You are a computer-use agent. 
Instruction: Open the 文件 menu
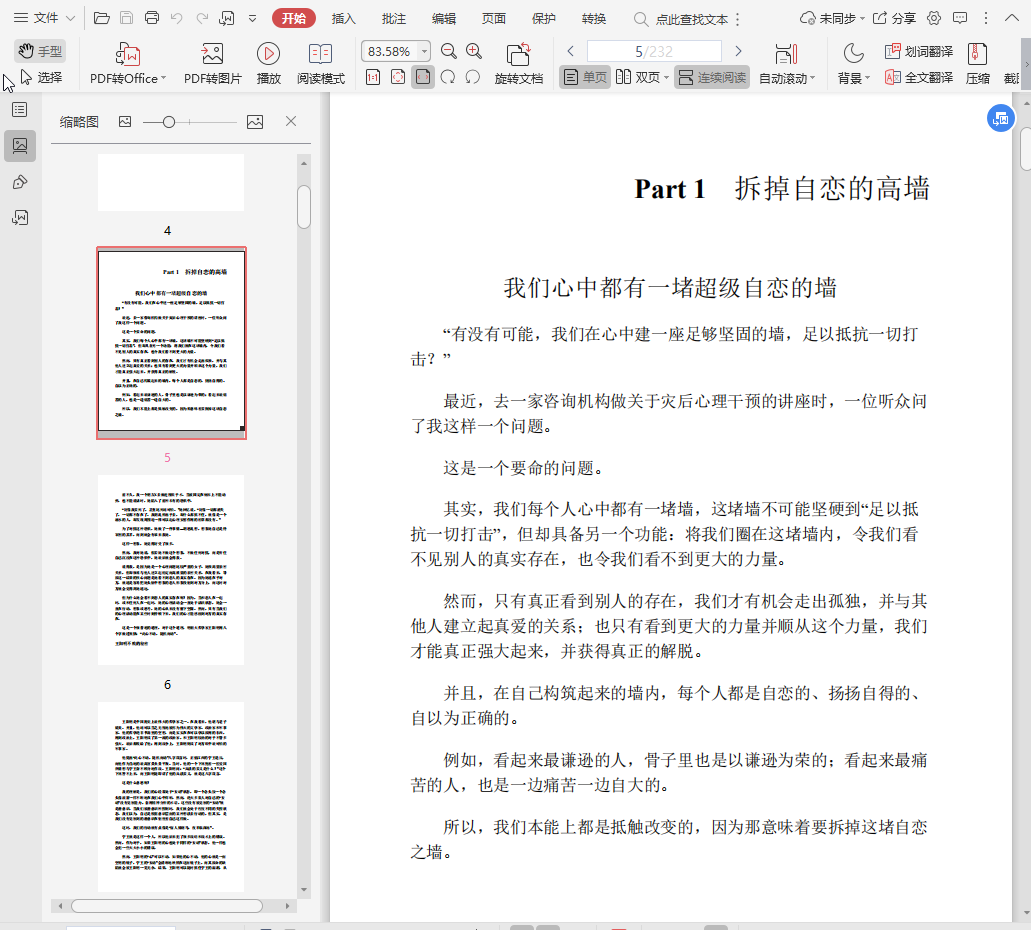[44, 18]
